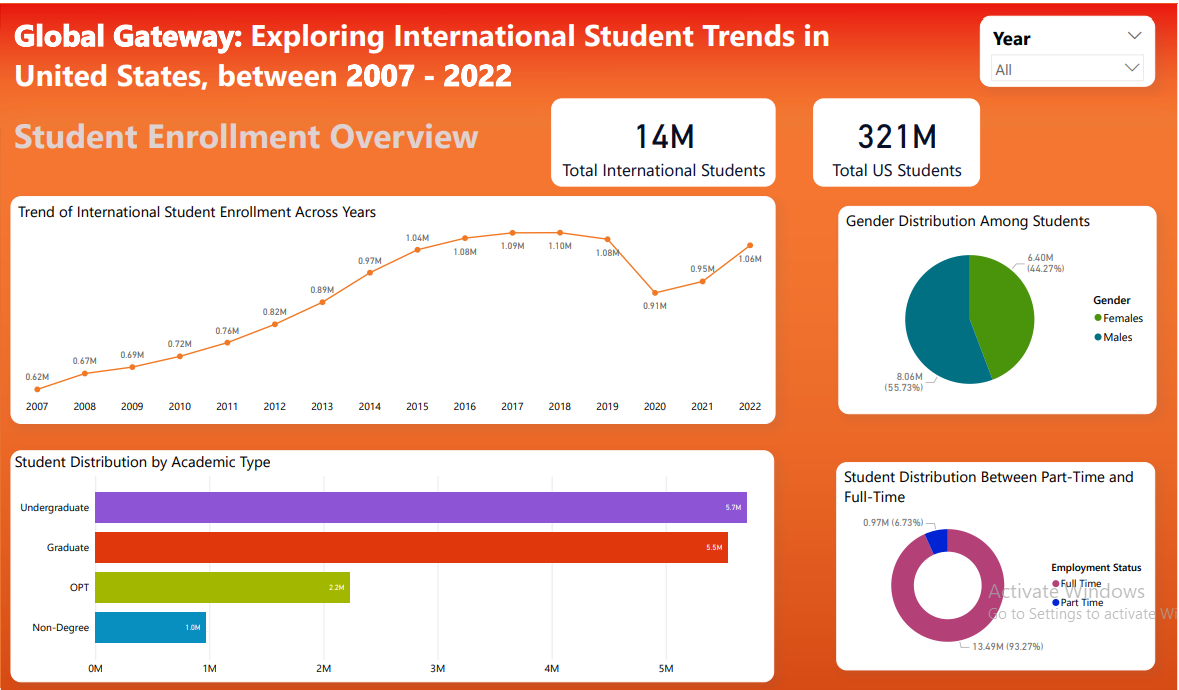This screenshot has height=690, width=1179.
Task: Select the blue Non-Degree bar
Action: coord(150,627)
